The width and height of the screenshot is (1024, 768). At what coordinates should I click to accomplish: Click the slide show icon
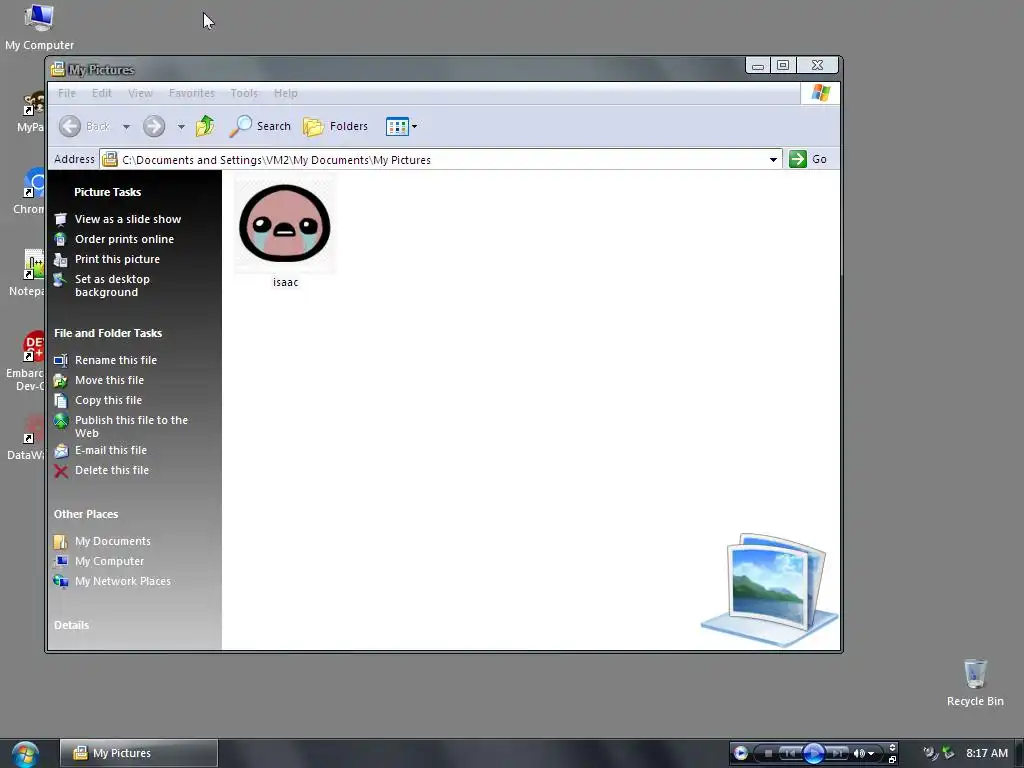coord(61,219)
